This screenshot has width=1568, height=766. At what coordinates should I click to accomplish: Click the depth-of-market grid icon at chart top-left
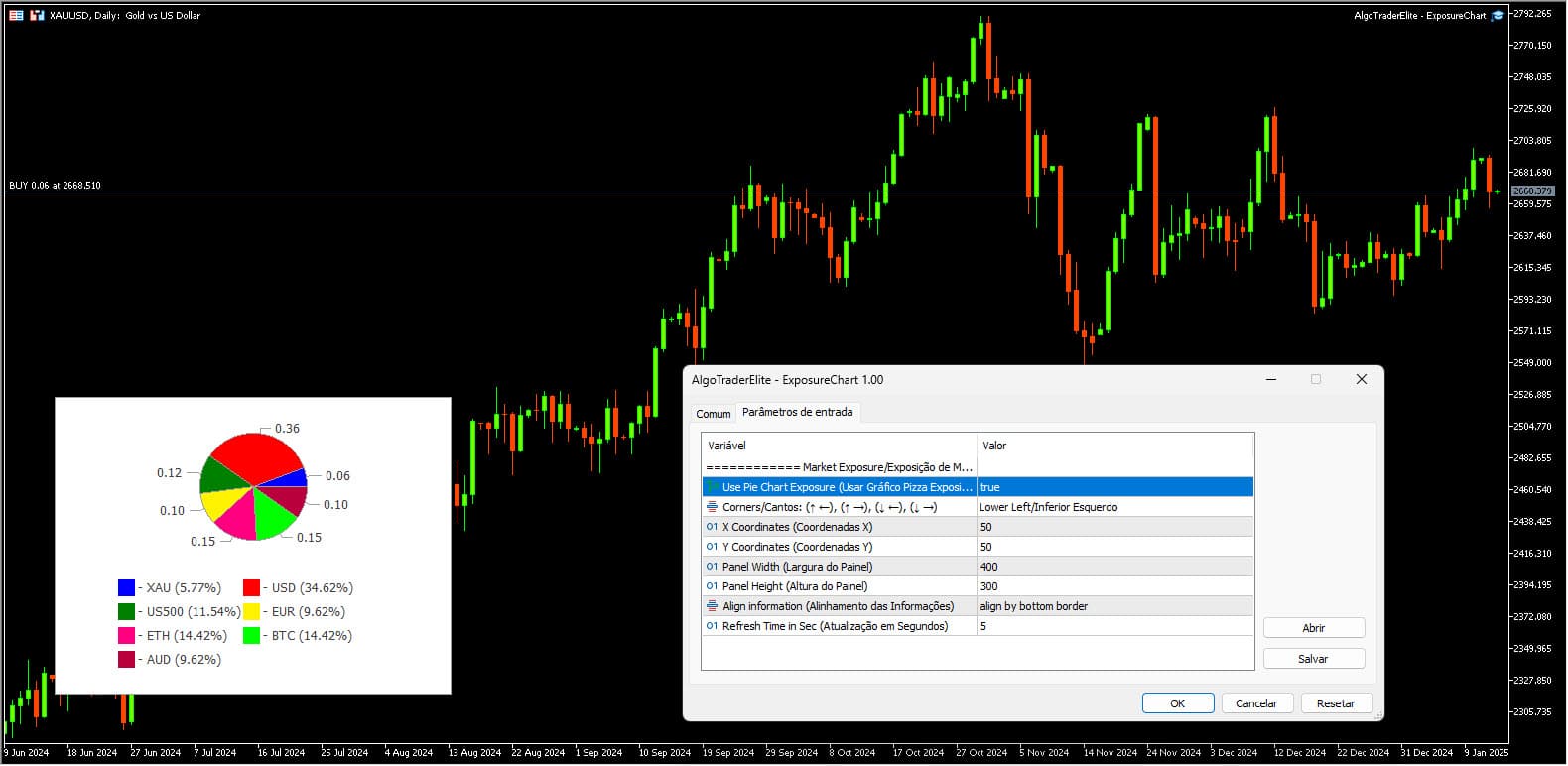16,15
